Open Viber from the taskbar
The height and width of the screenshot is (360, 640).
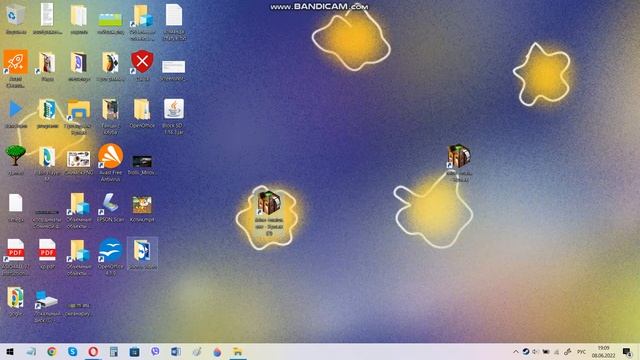pyautogui.click(x=155, y=351)
